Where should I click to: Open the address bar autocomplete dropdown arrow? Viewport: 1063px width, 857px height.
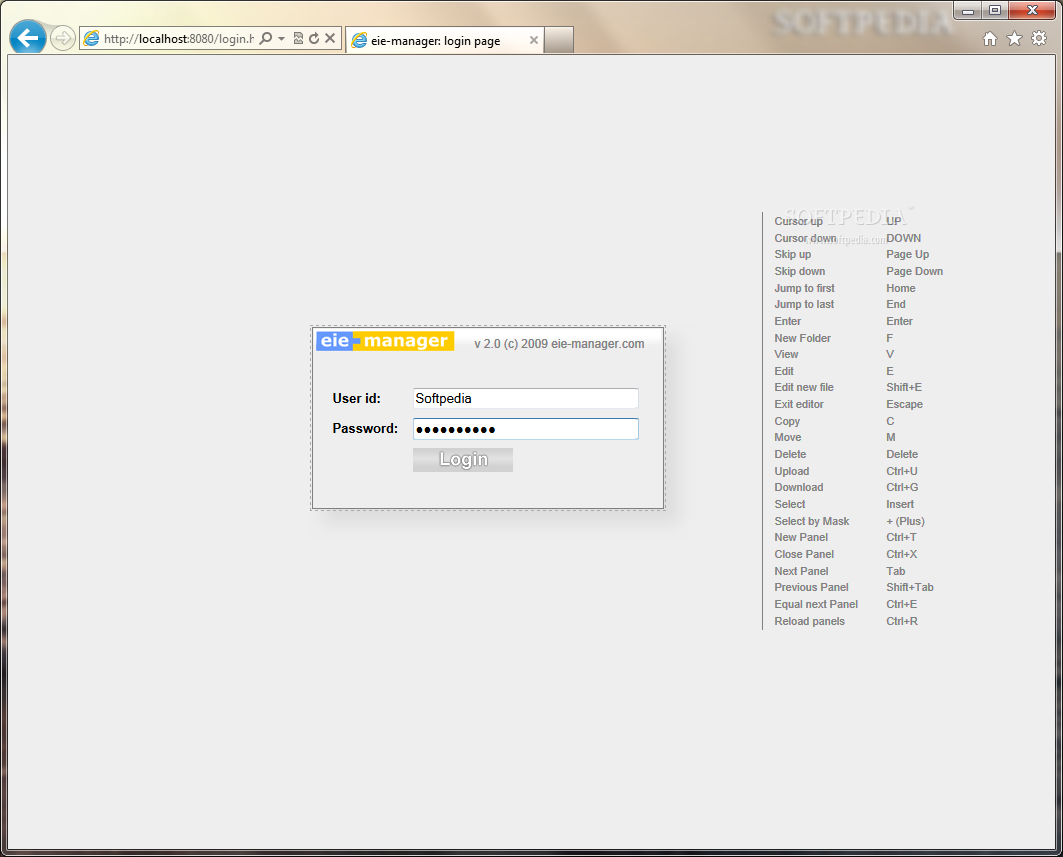coord(281,39)
